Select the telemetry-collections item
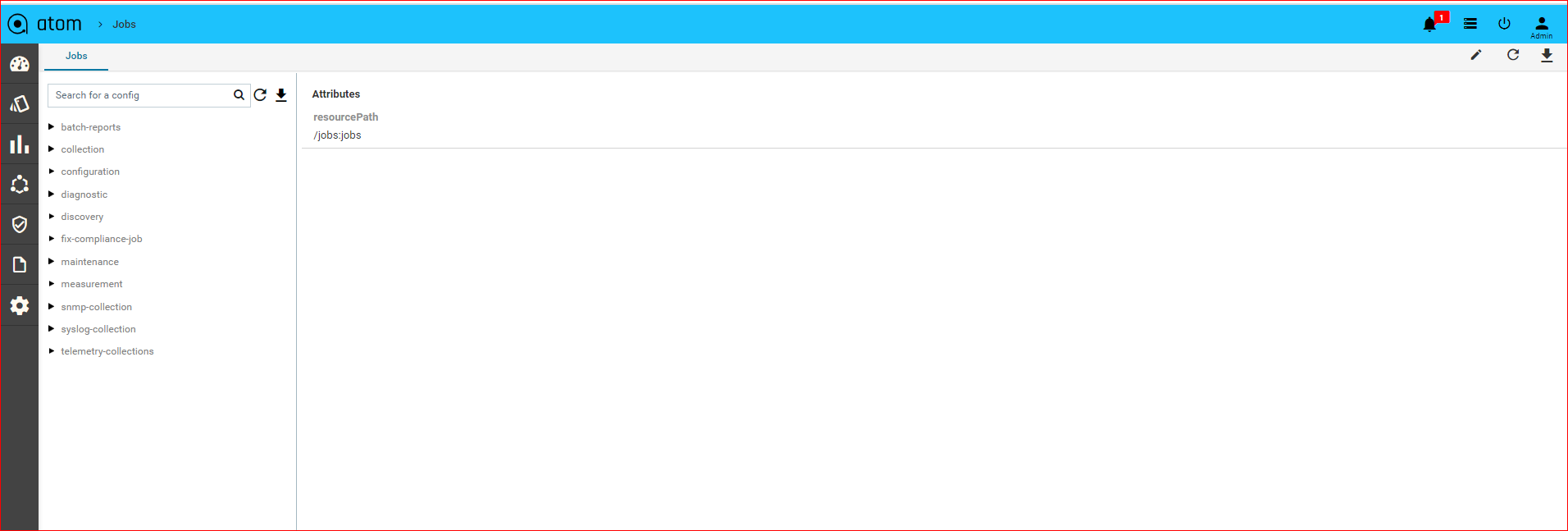1568x531 pixels. [x=107, y=351]
